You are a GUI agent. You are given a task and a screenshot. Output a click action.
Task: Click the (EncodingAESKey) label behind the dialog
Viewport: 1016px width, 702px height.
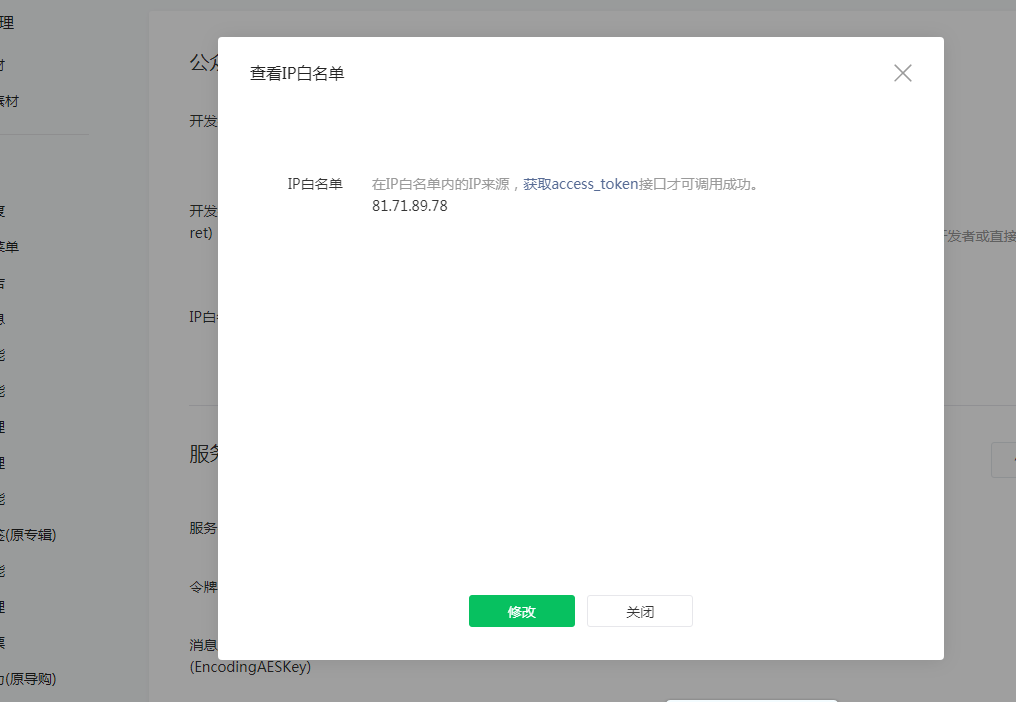pyautogui.click(x=250, y=666)
